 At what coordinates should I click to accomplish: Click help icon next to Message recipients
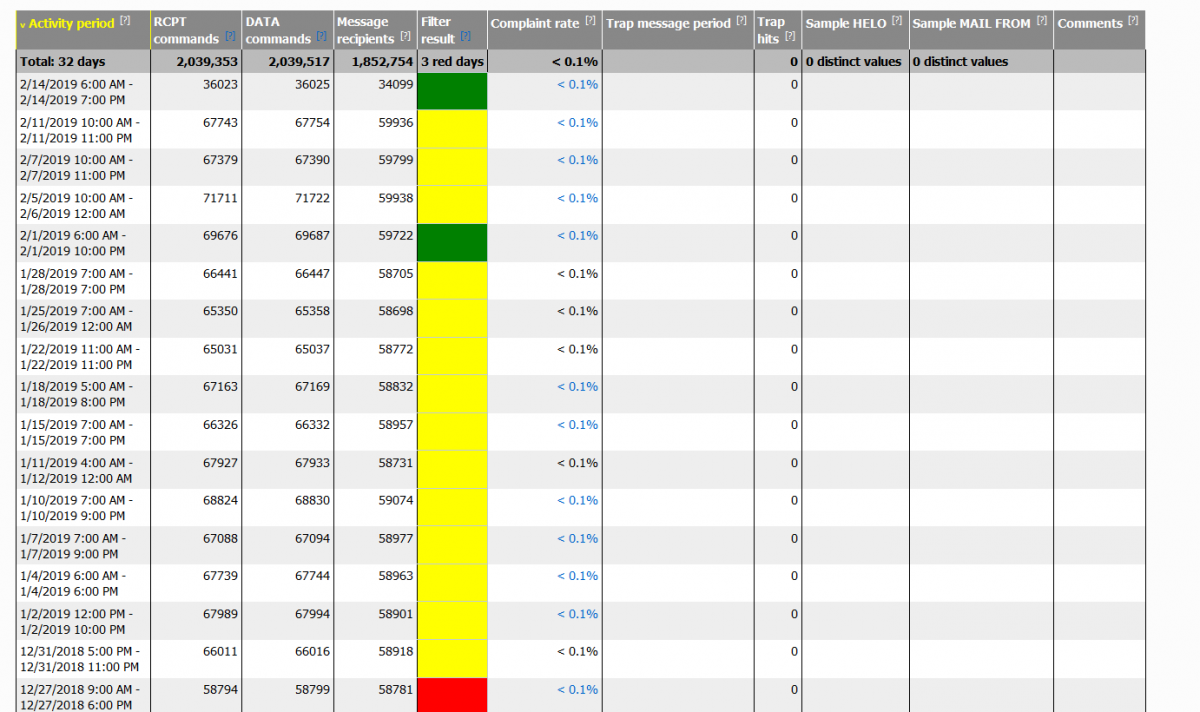pyautogui.click(x=405, y=37)
